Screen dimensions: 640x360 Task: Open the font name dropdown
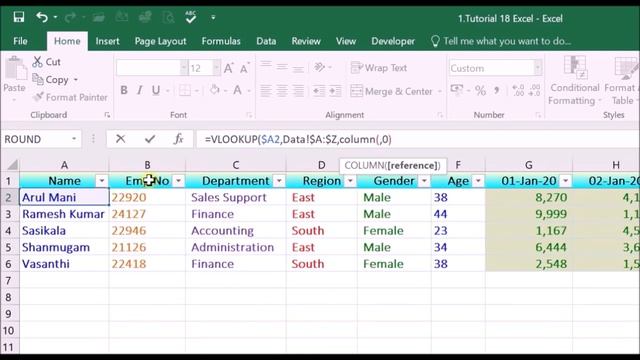184,68
